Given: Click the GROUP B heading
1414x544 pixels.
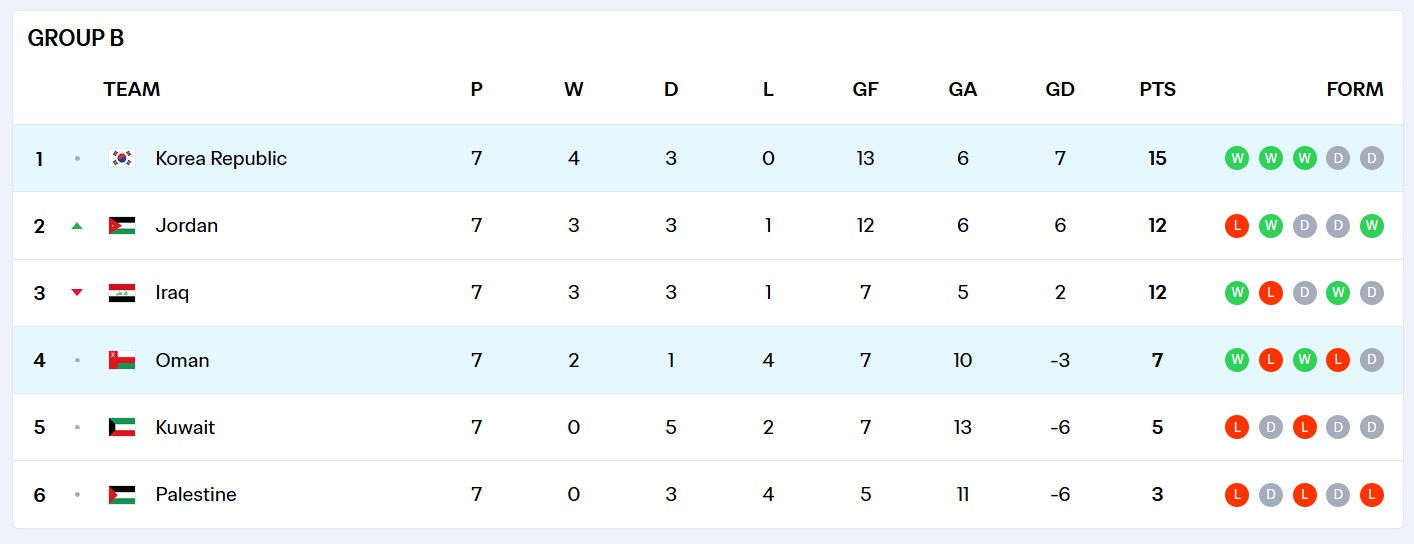Looking at the screenshot, I should pos(76,38).
